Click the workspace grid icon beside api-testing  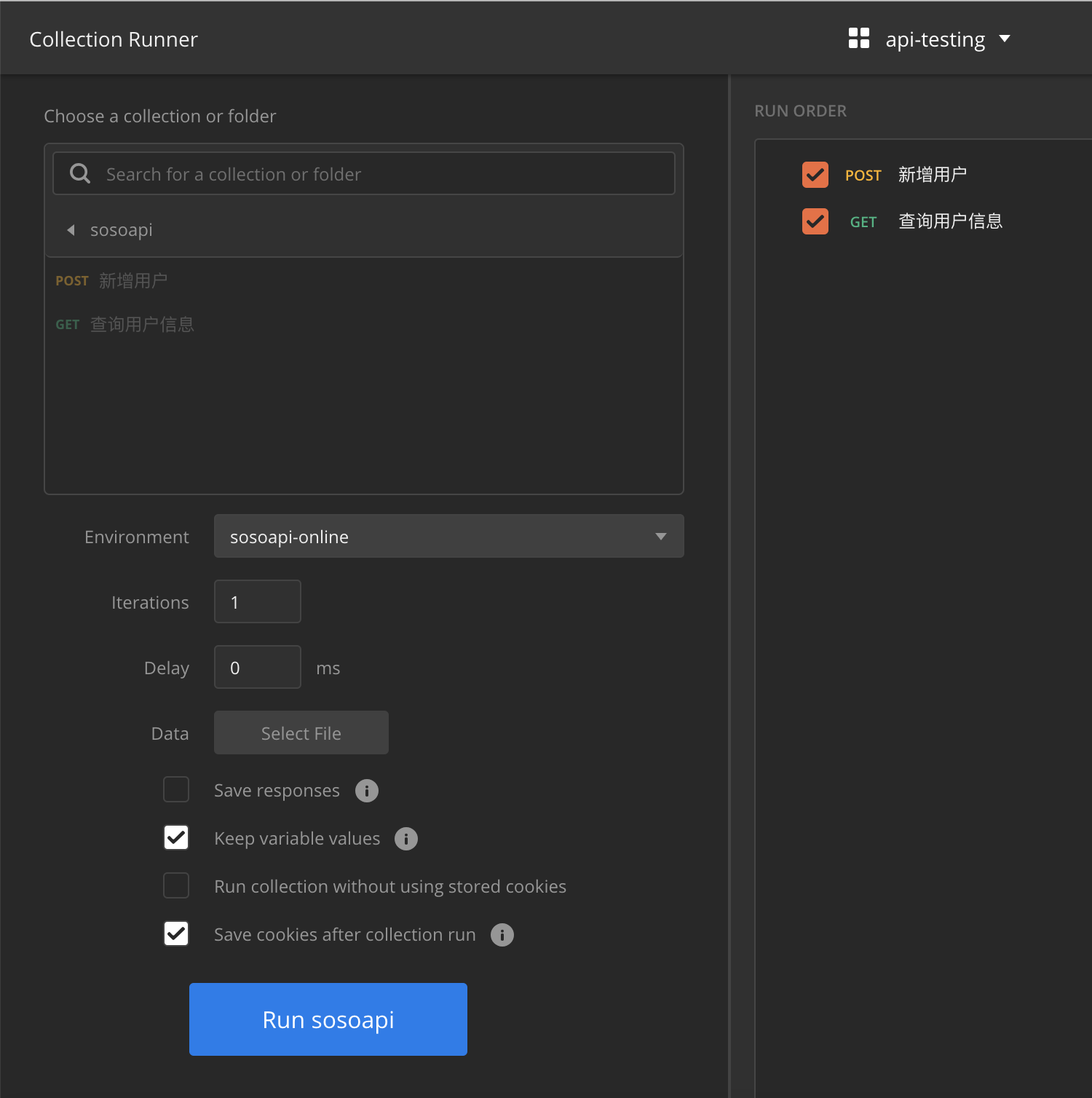pyautogui.click(x=859, y=39)
